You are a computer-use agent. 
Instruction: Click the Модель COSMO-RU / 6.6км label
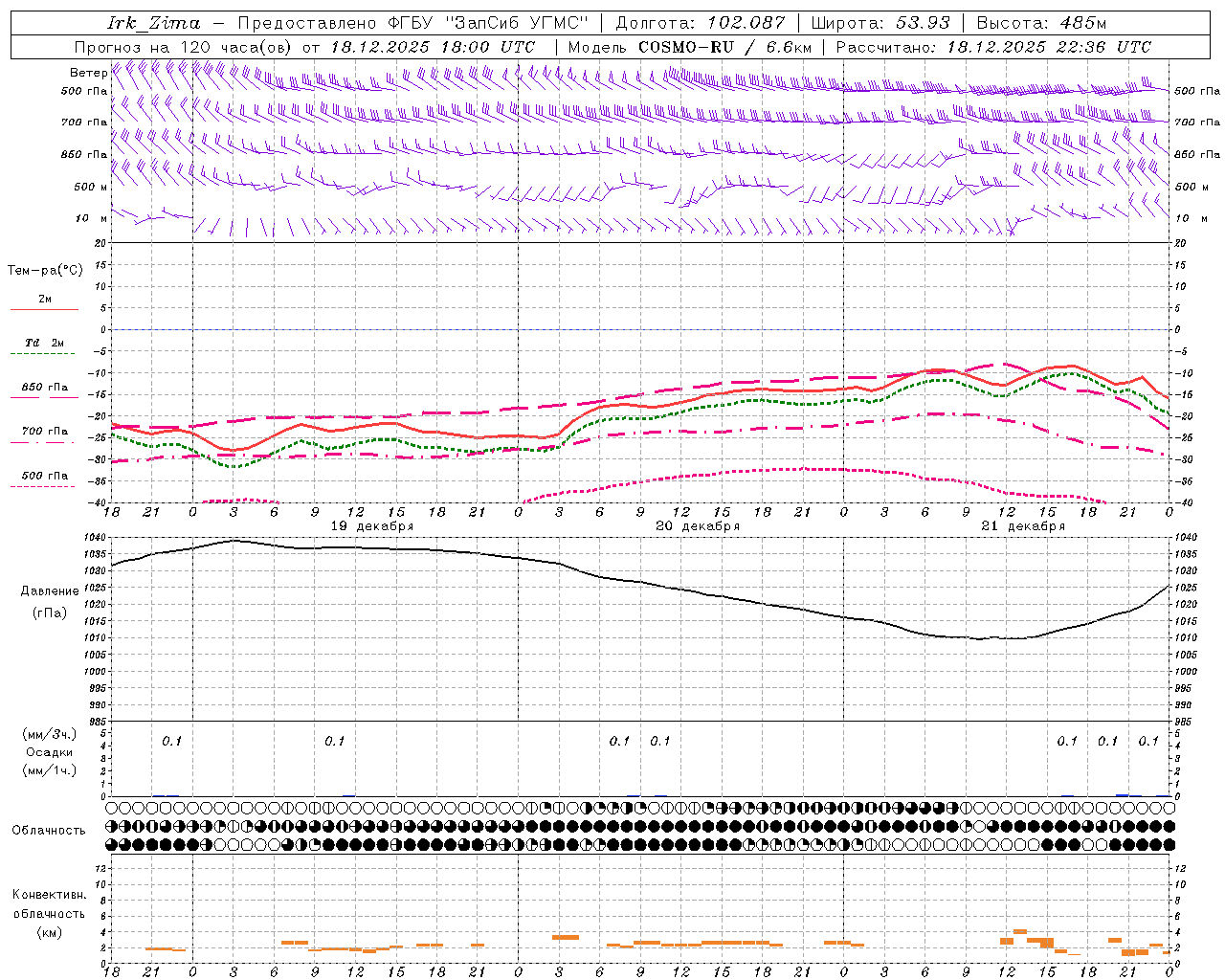pos(689,47)
